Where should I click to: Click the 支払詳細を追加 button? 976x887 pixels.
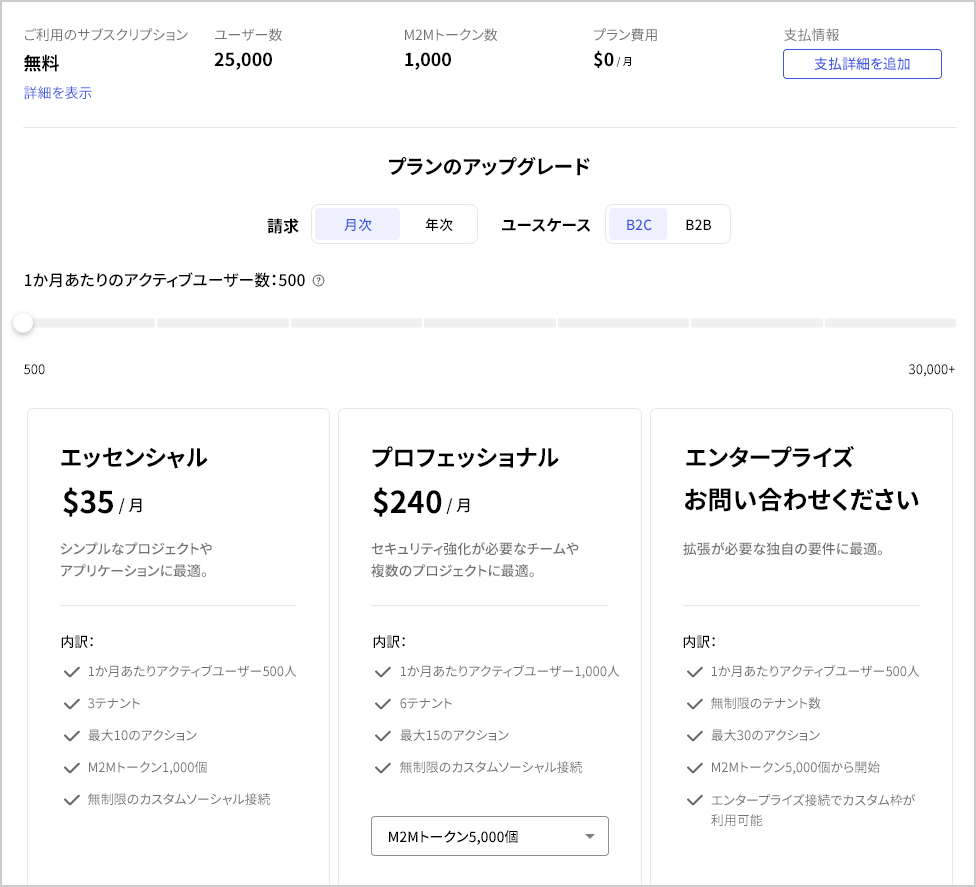click(861, 63)
